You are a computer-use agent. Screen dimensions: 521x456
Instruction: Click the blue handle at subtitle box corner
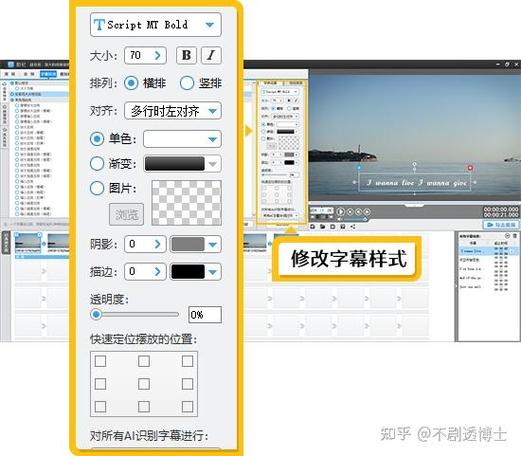(359, 167)
